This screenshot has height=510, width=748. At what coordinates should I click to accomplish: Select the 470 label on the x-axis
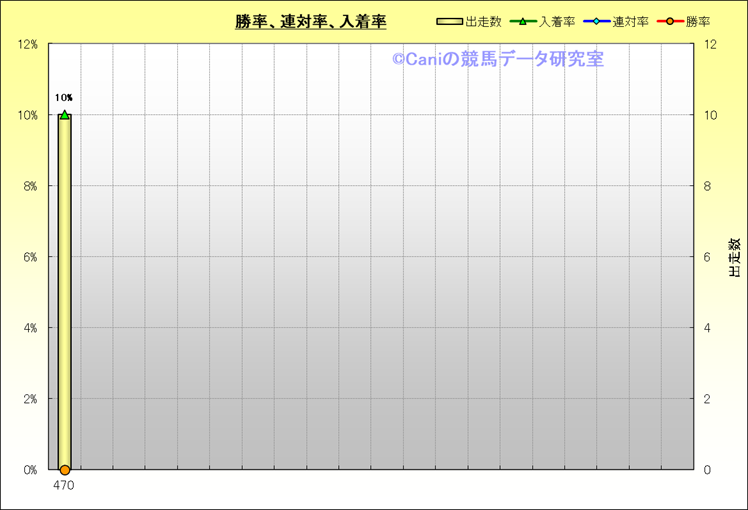pos(64,485)
